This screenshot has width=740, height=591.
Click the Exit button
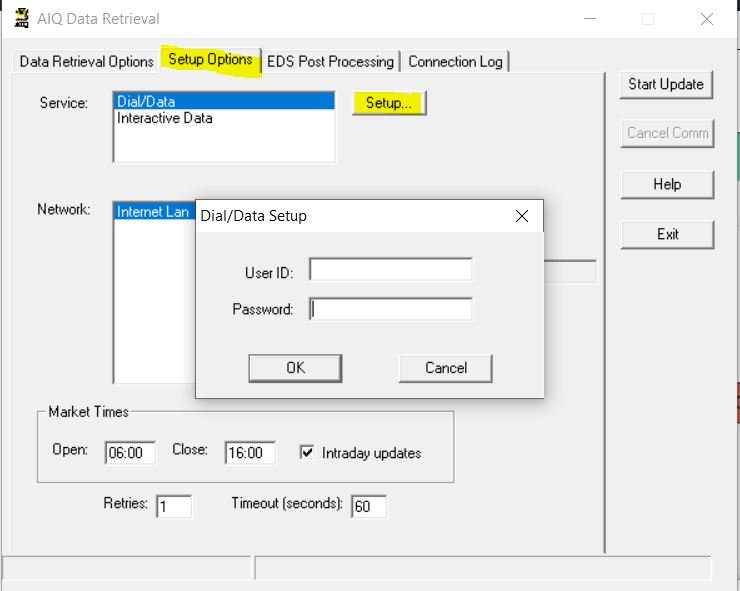point(667,234)
